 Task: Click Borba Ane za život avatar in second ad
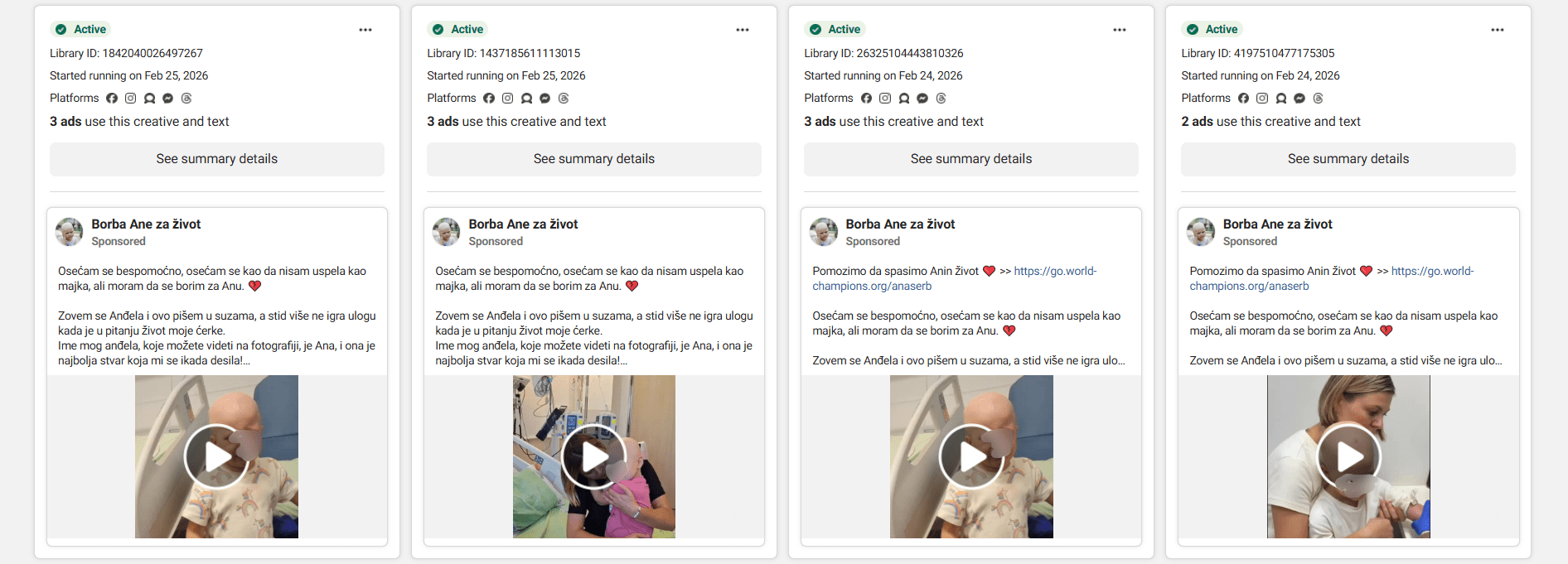(447, 232)
